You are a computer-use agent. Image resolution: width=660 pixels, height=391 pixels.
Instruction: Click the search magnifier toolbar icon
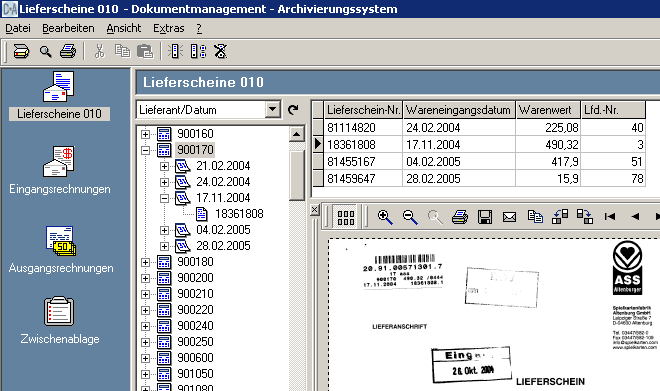coord(45,51)
